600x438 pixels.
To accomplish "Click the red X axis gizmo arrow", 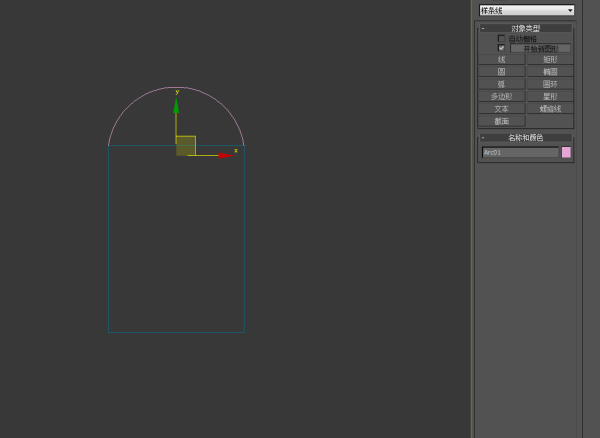I will tap(226, 155).
